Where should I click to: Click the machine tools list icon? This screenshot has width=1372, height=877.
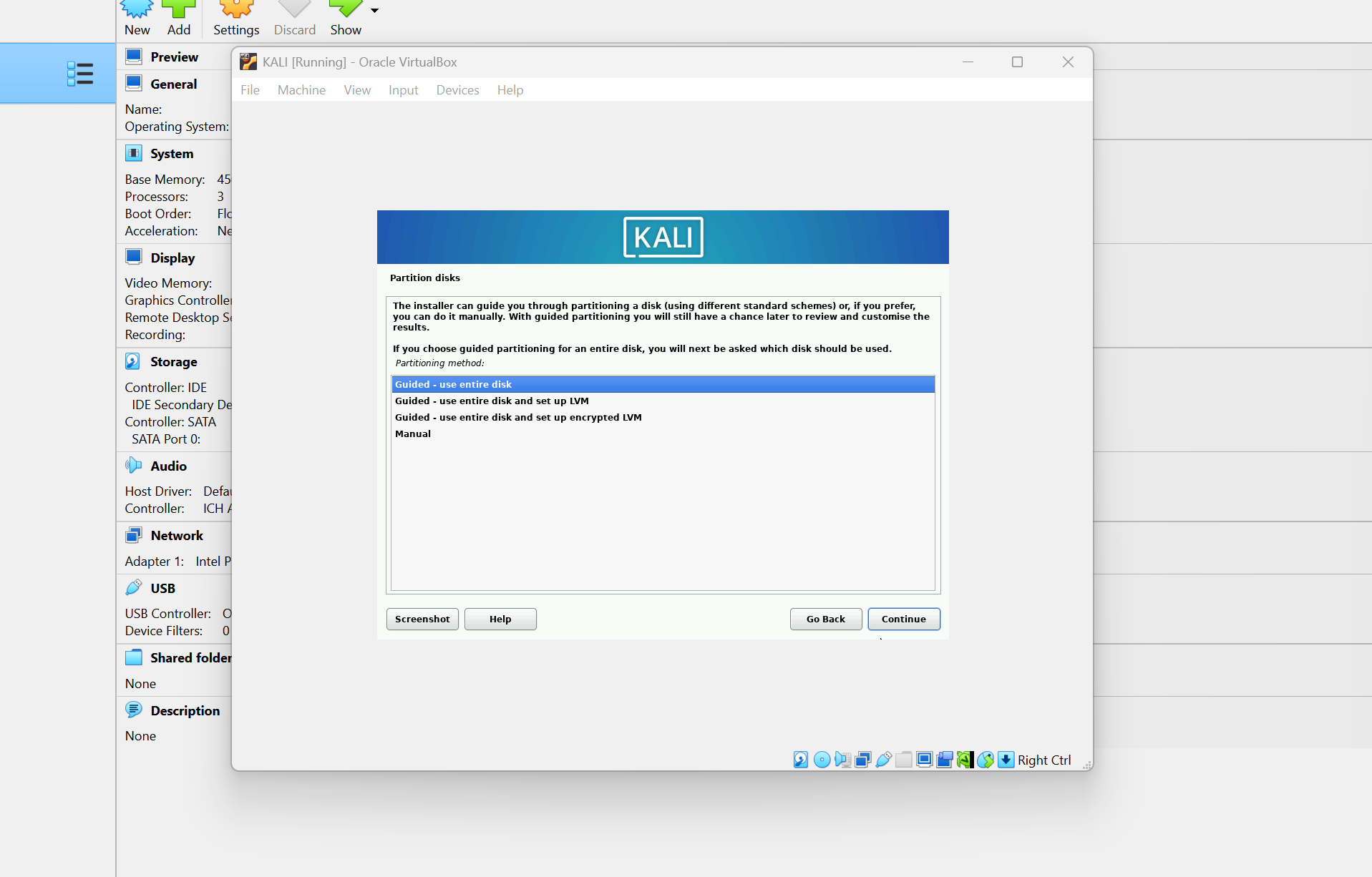[79, 74]
